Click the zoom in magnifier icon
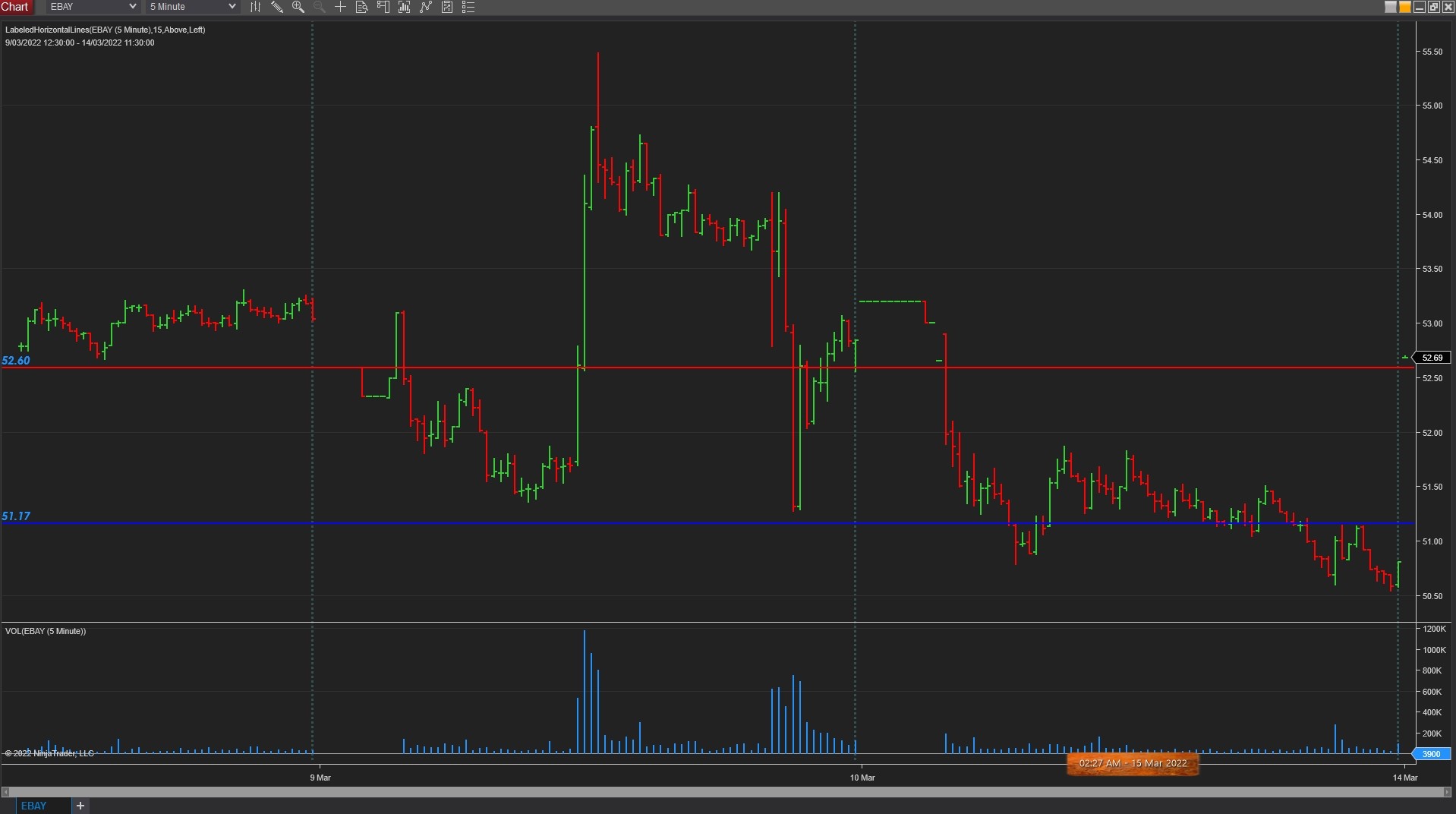Screen dimensions: 1456x814 point(298,7)
